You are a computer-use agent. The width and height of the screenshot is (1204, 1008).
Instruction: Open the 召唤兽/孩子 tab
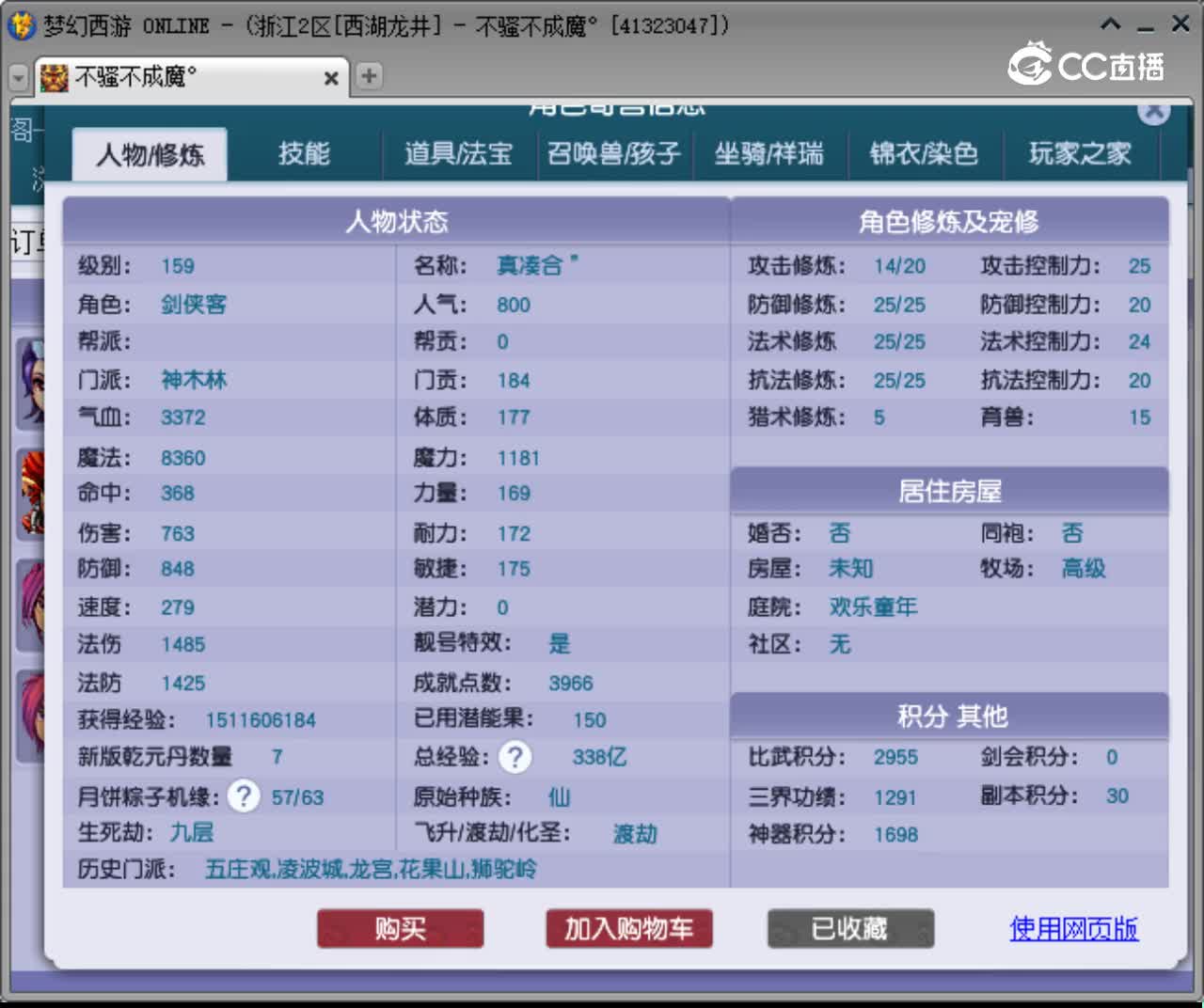click(x=614, y=153)
